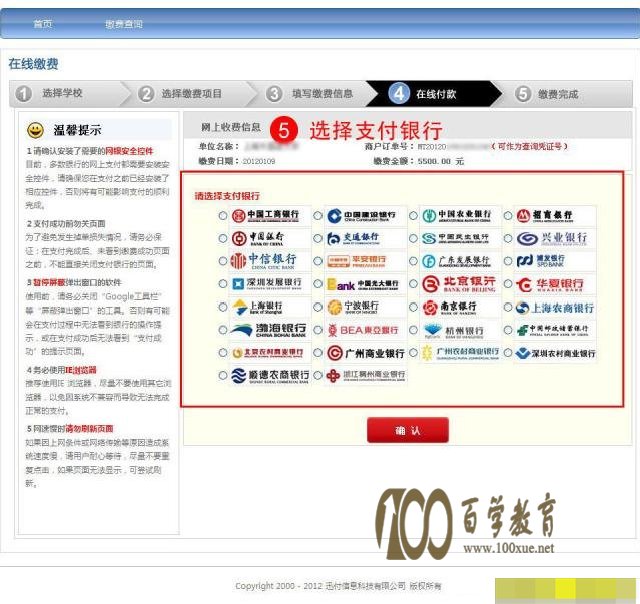Pick the 华夏银行 logo
The width and height of the screenshot is (640, 604).
[554, 284]
